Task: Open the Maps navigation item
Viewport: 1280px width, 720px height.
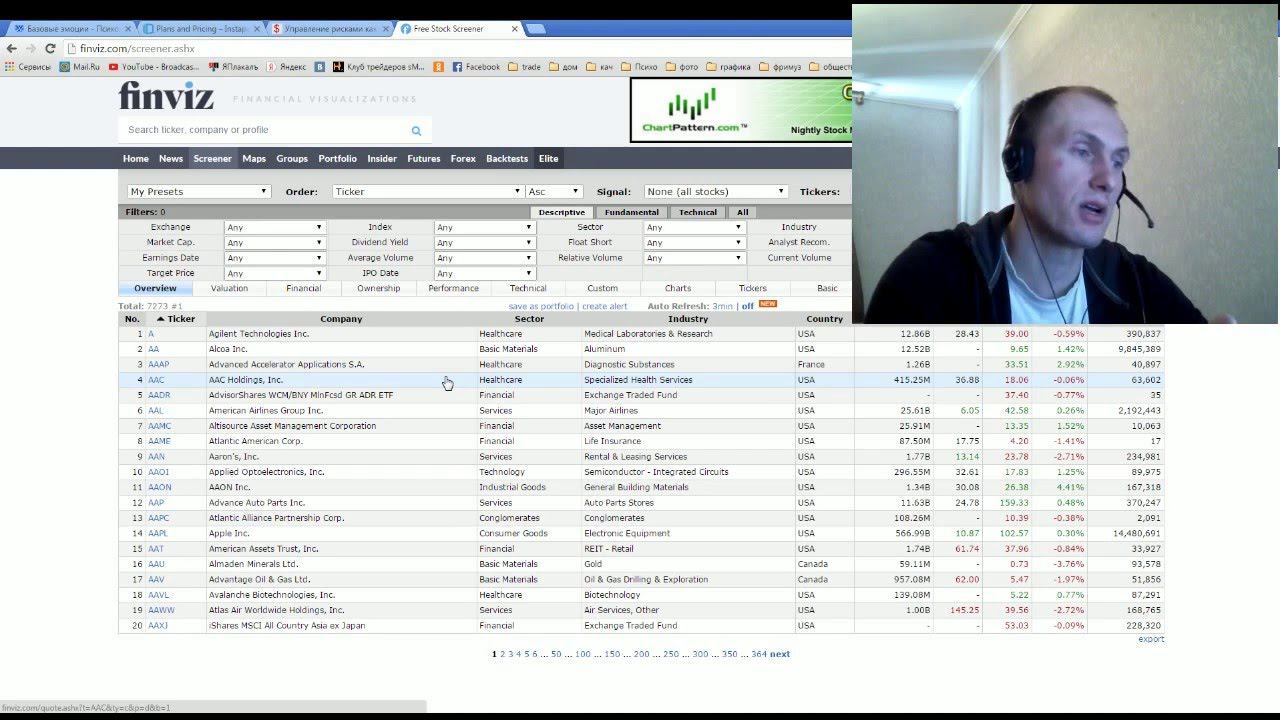Action: pos(254,158)
